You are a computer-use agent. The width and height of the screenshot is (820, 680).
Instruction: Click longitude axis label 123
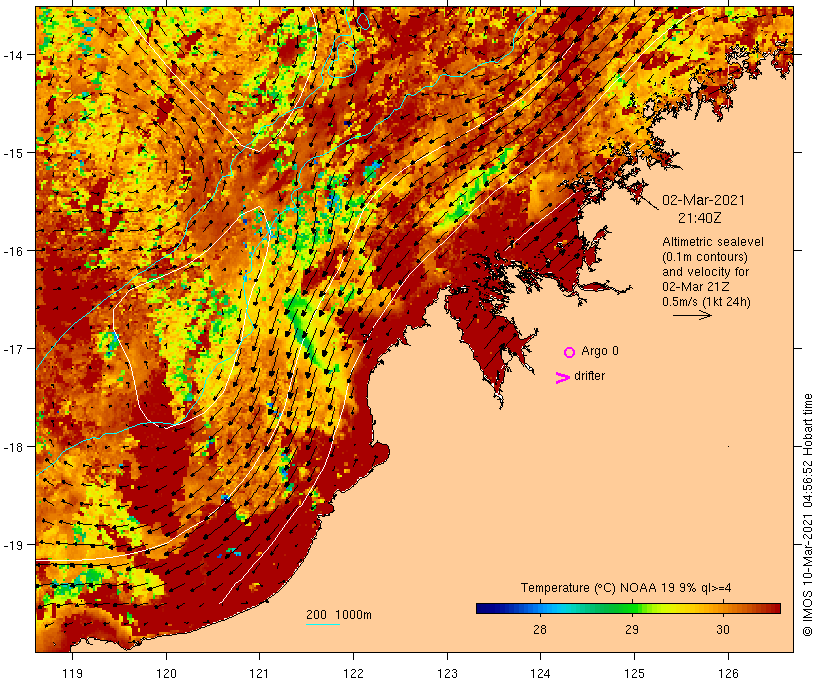pyautogui.click(x=447, y=673)
